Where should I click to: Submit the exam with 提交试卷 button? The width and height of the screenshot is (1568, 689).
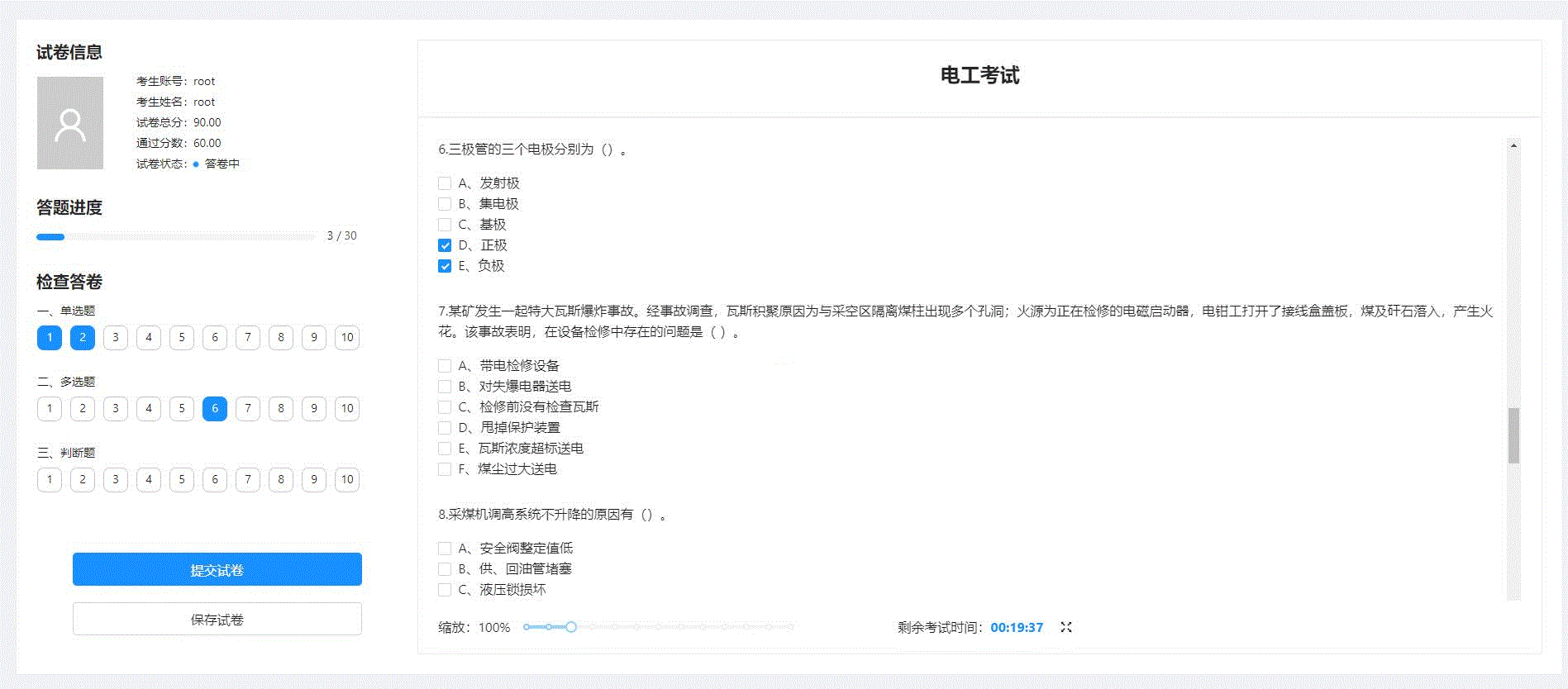[217, 569]
